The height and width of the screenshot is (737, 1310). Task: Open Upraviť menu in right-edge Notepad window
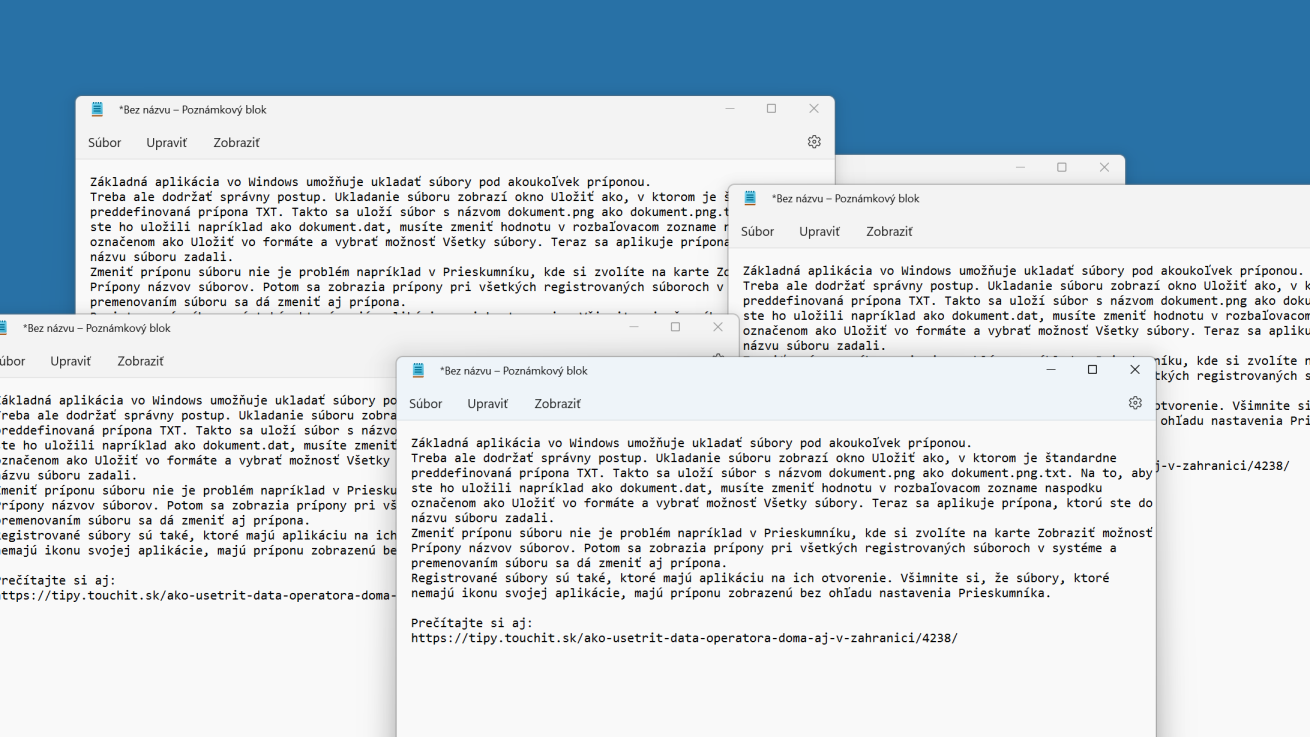(x=819, y=232)
